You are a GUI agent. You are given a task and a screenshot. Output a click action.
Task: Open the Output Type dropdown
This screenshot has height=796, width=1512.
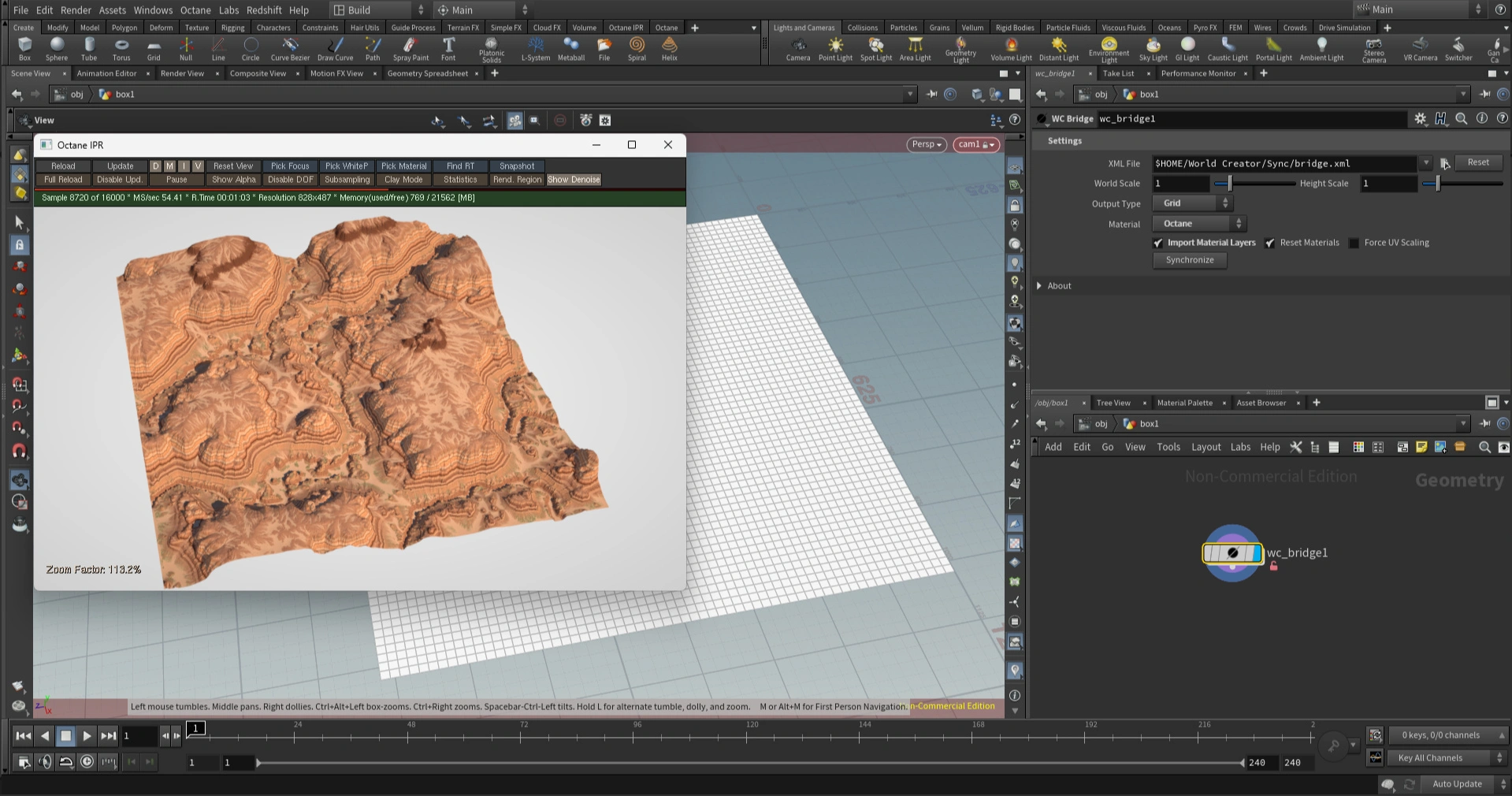coord(1192,203)
